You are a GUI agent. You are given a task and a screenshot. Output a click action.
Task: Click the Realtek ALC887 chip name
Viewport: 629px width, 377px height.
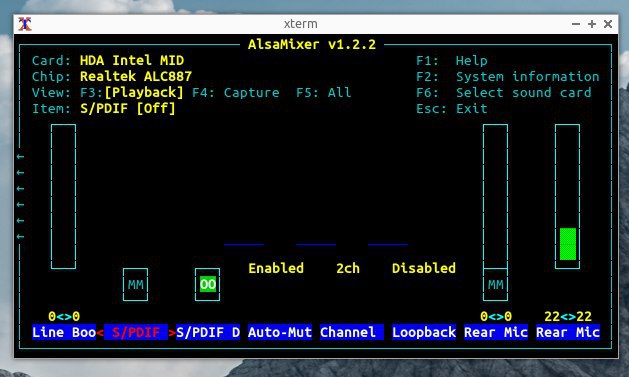(x=136, y=77)
